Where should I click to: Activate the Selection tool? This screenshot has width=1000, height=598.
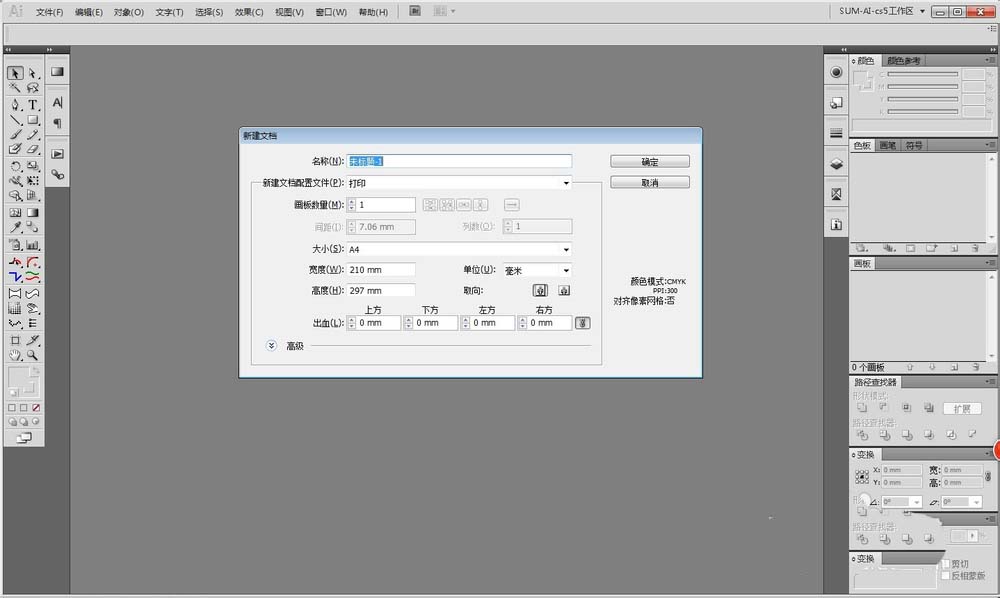(14, 71)
